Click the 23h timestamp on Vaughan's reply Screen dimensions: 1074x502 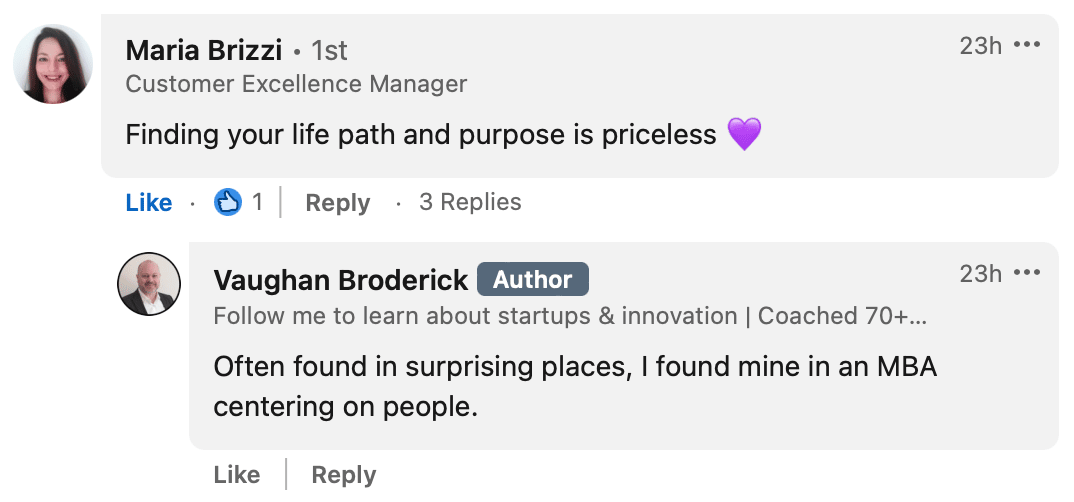click(981, 273)
